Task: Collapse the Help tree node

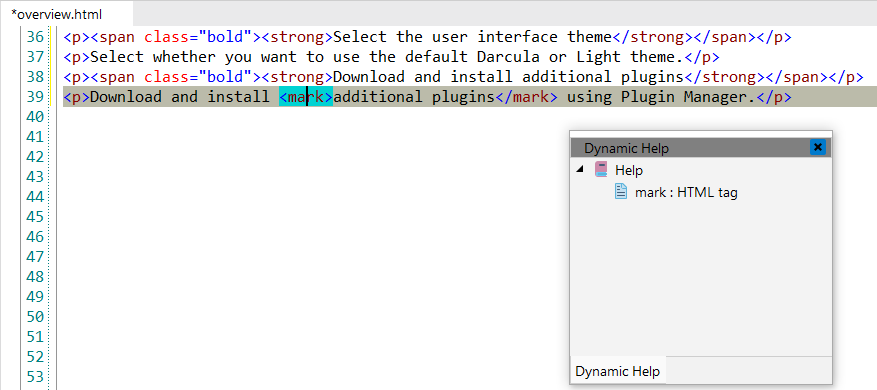Action: pyautogui.click(x=579, y=169)
